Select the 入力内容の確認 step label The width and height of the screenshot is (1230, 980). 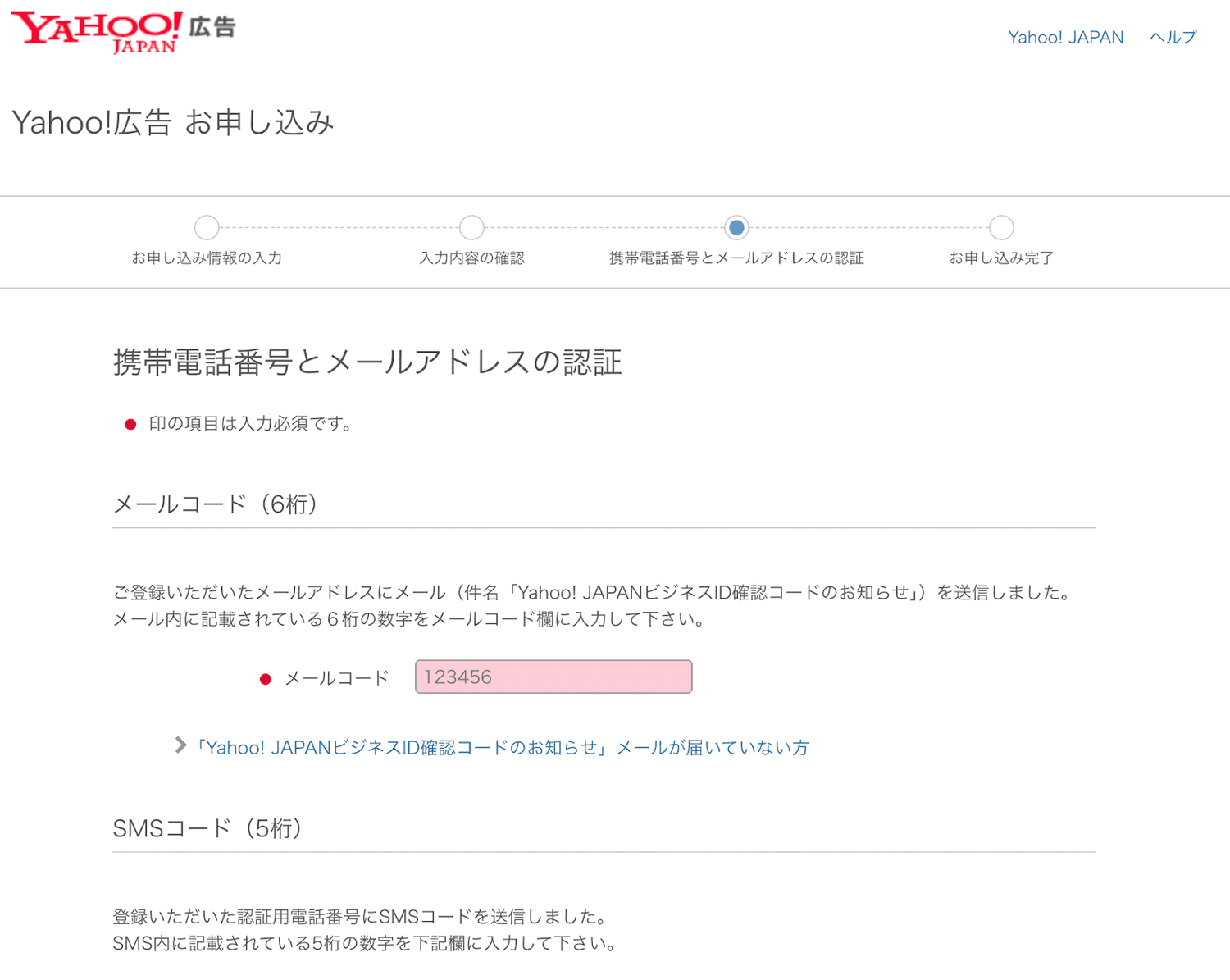[471, 258]
